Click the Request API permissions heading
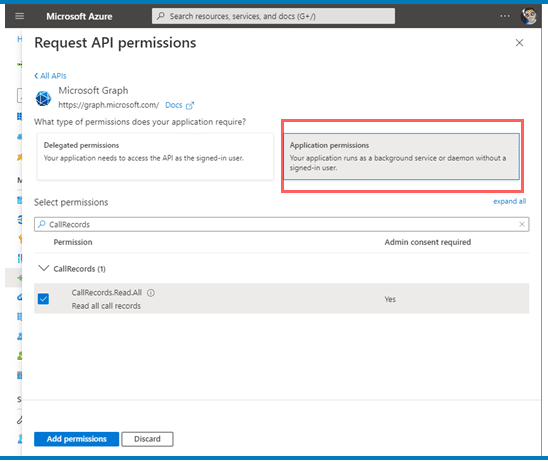 pyautogui.click(x=115, y=43)
